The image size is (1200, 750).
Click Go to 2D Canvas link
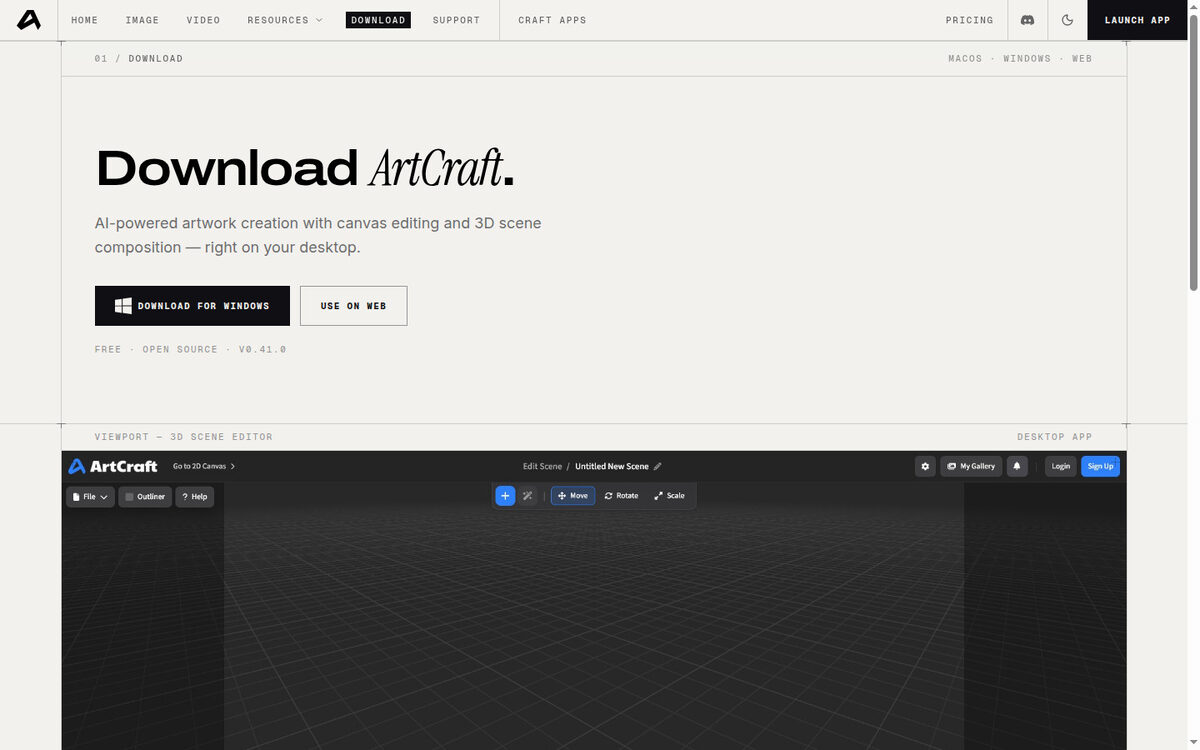point(204,466)
